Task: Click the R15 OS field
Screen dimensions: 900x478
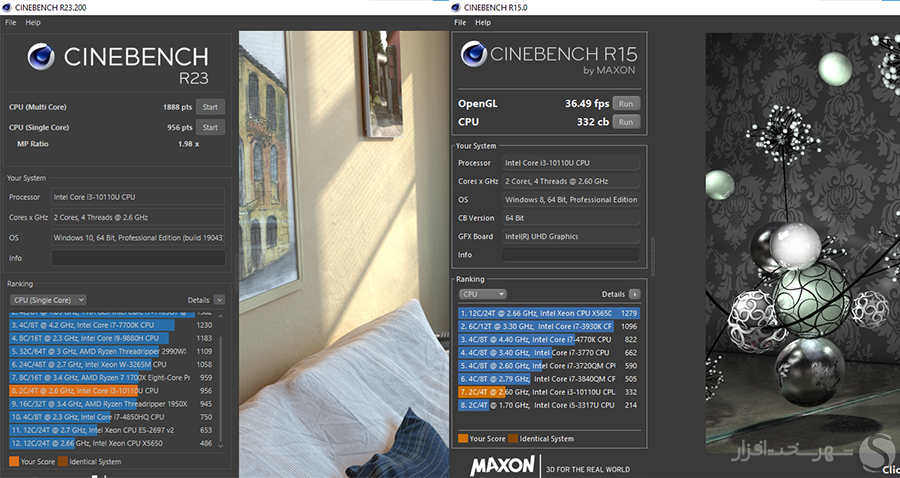Action: (571, 200)
